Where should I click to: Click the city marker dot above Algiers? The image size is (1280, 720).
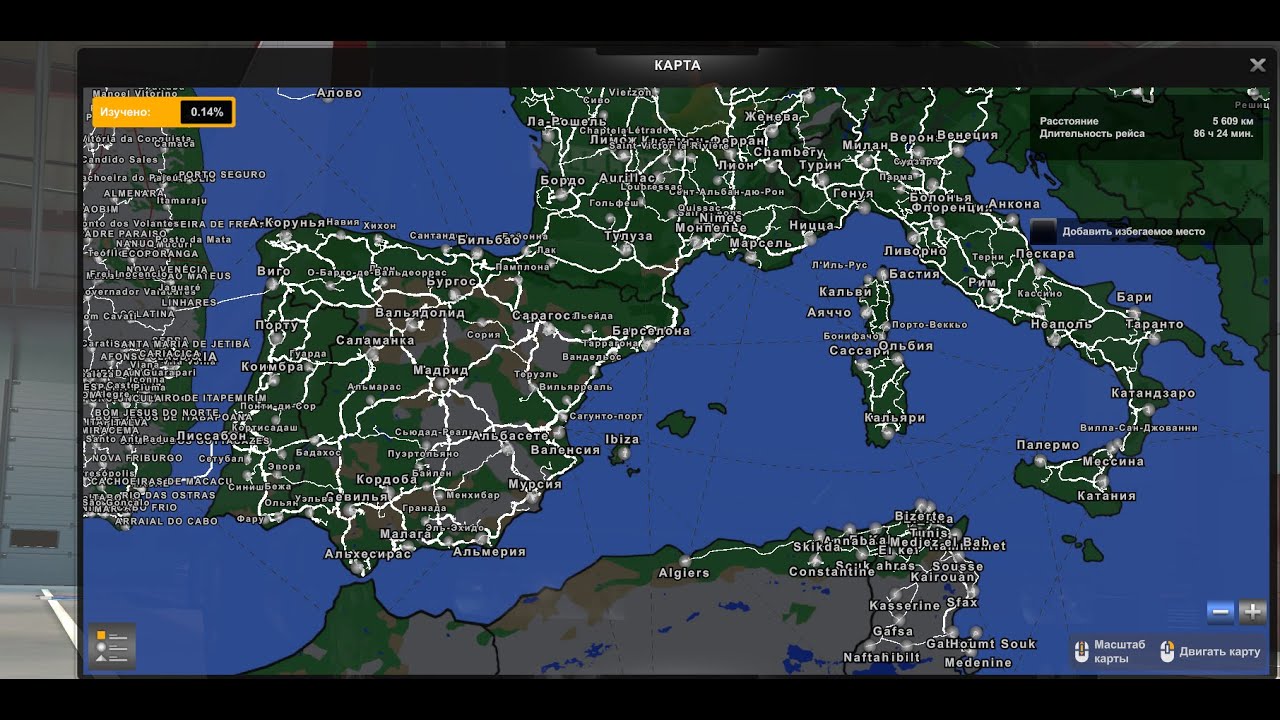click(685, 560)
